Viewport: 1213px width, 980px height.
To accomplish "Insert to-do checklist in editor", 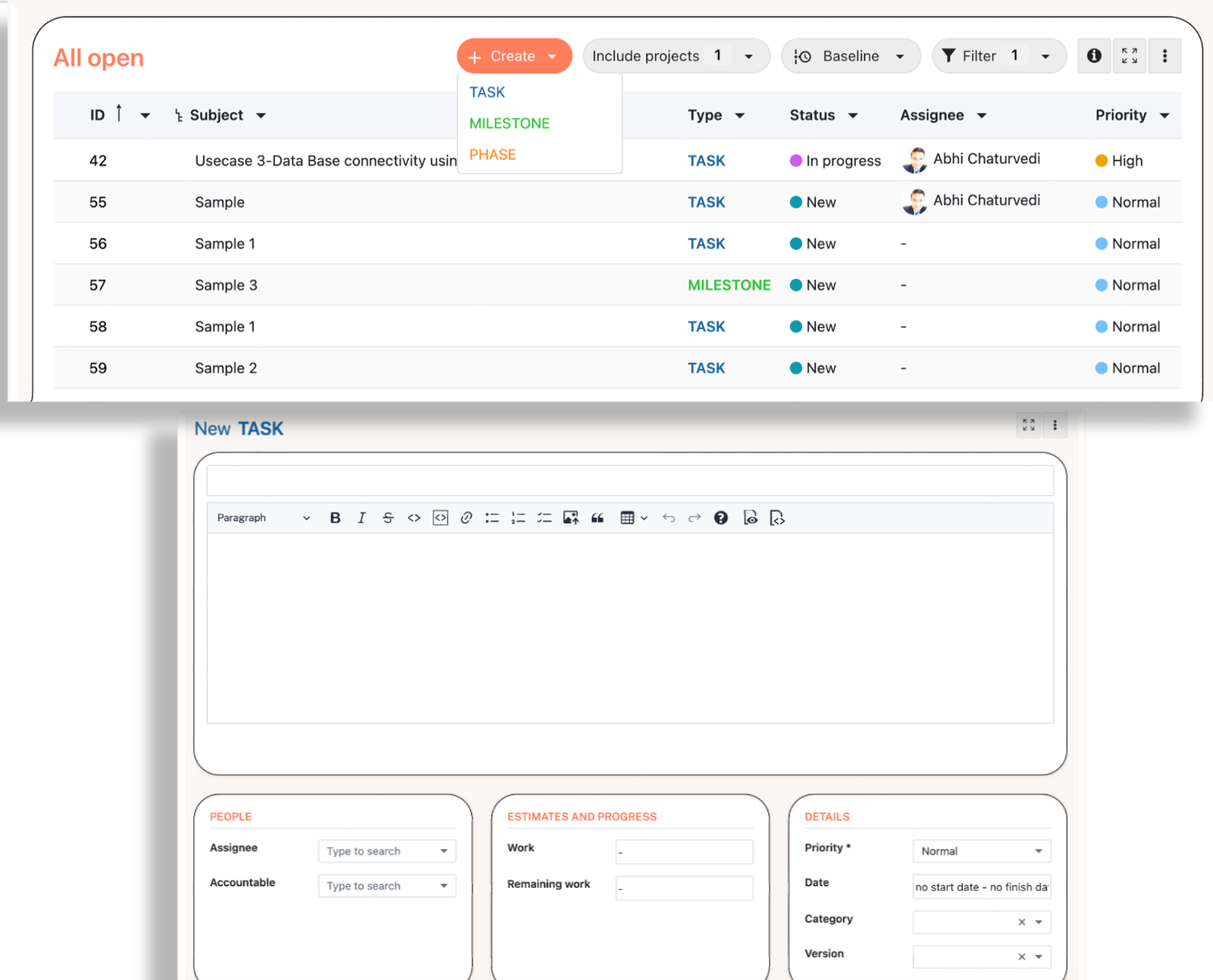I will coord(544,518).
